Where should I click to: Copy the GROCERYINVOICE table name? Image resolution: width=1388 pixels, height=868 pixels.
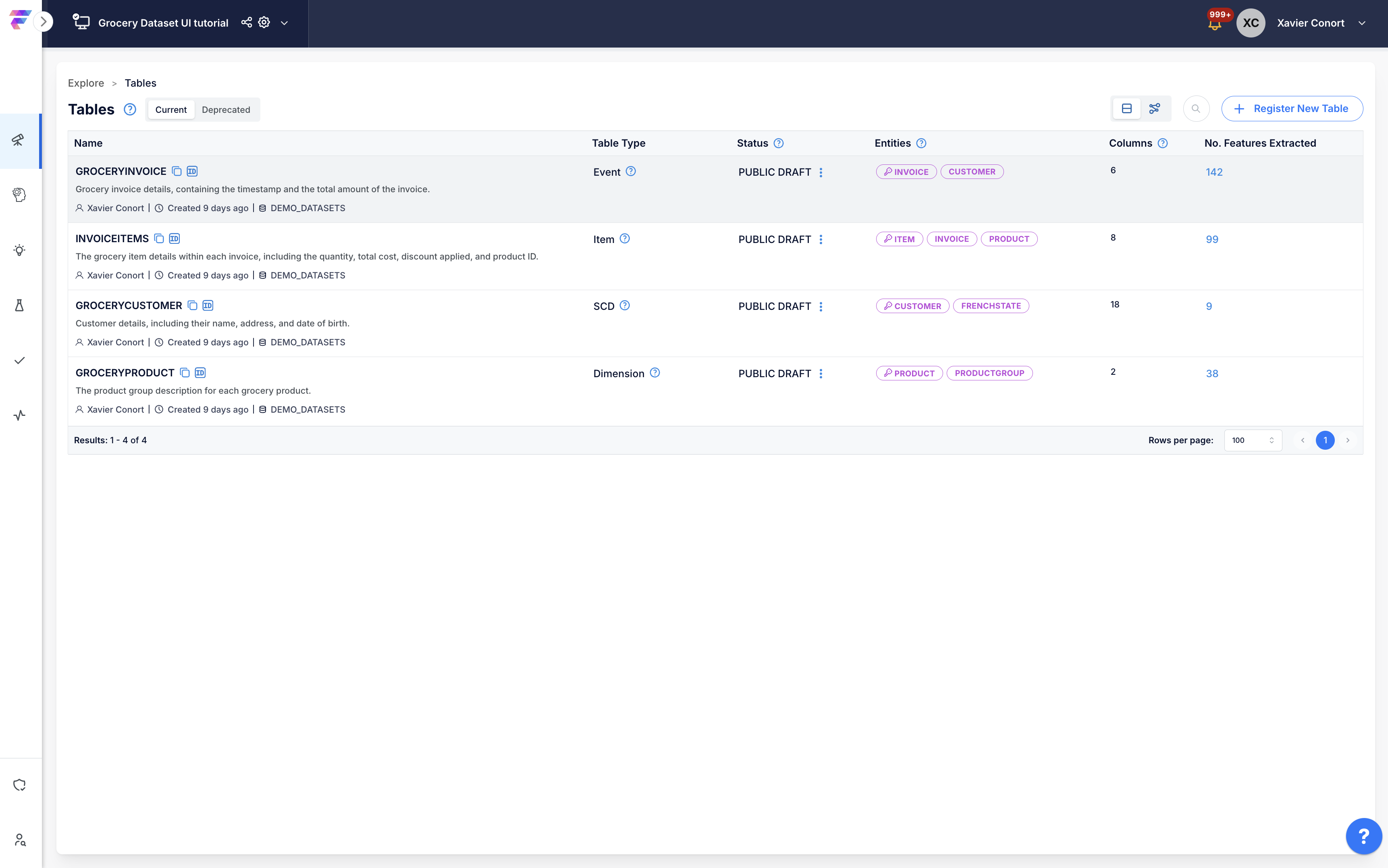click(177, 171)
